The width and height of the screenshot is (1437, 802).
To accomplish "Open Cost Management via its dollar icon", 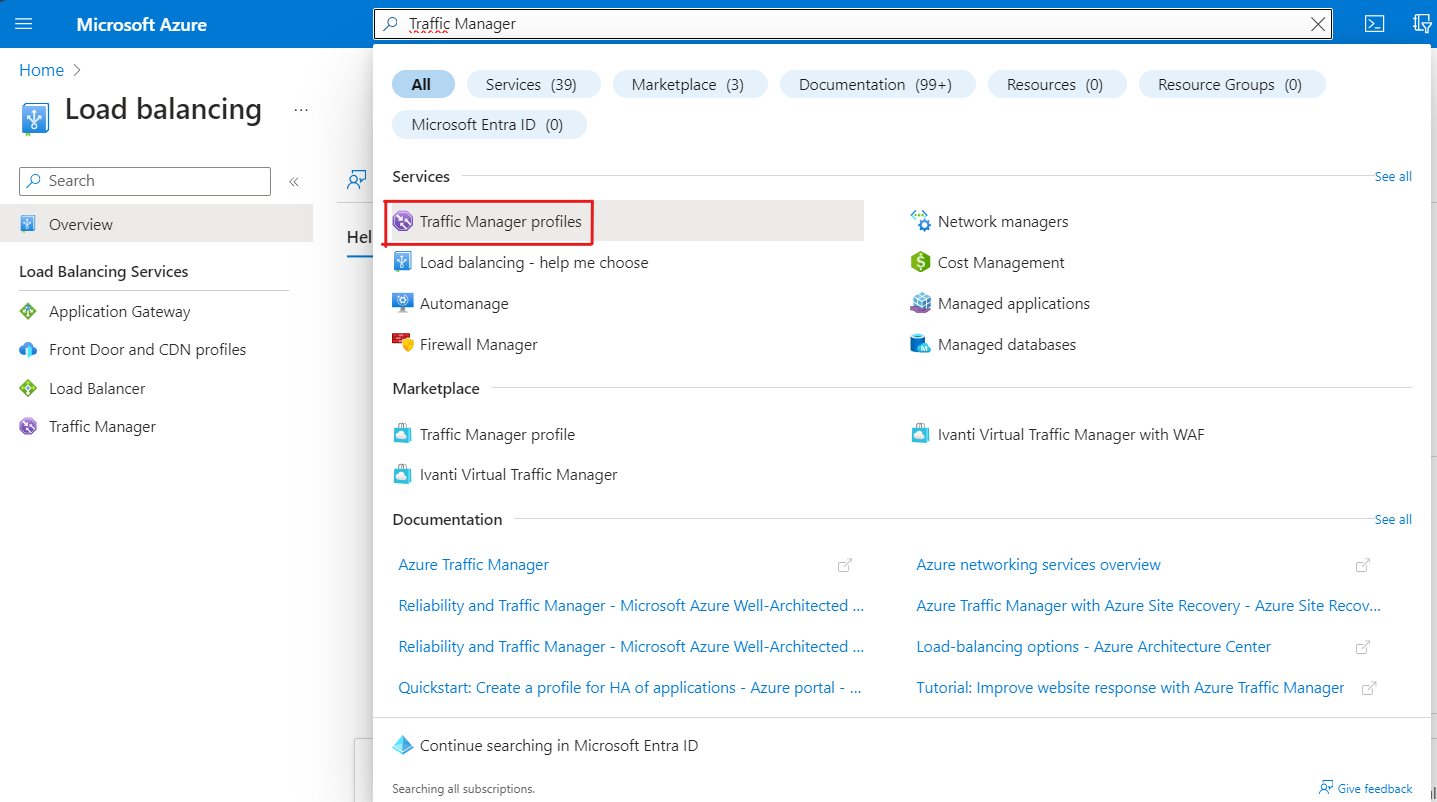I will click(x=921, y=262).
